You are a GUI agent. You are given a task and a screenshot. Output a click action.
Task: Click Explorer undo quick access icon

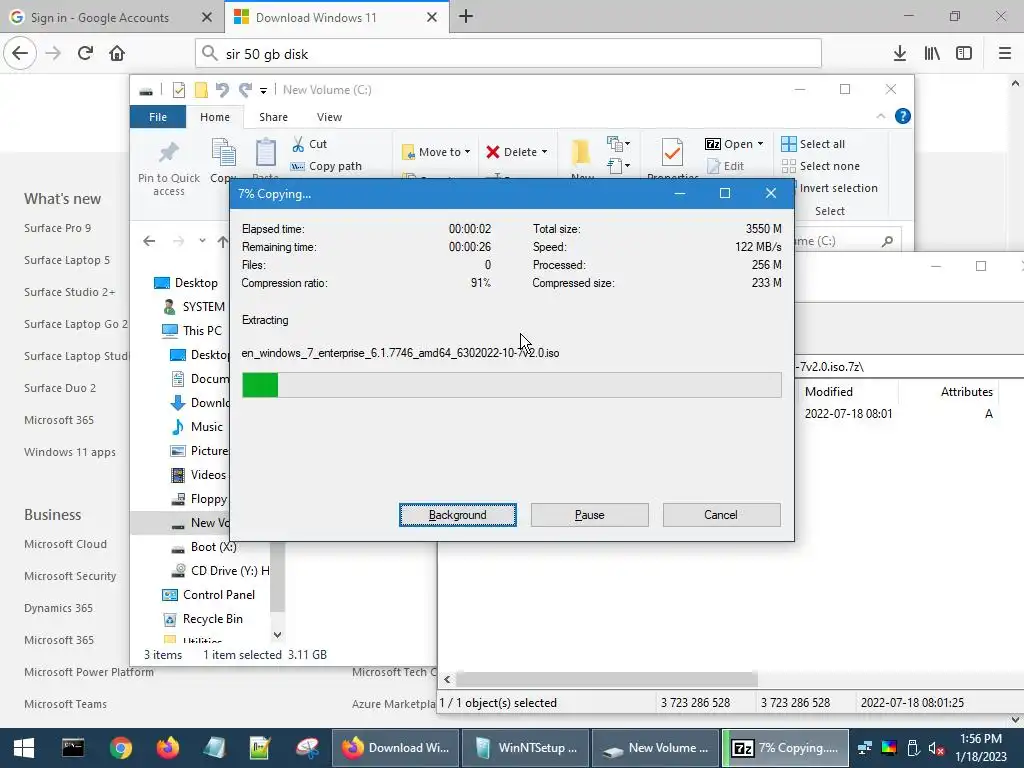click(x=222, y=90)
